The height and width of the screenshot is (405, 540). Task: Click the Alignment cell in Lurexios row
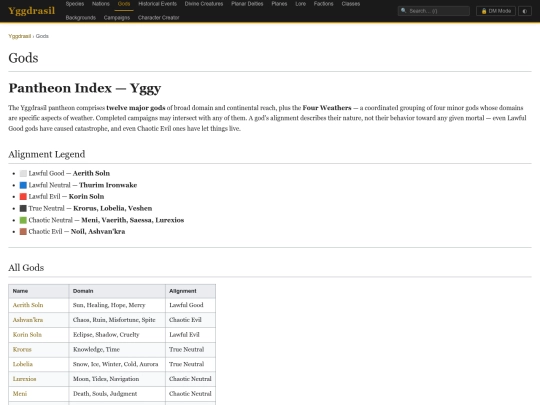coord(190,379)
